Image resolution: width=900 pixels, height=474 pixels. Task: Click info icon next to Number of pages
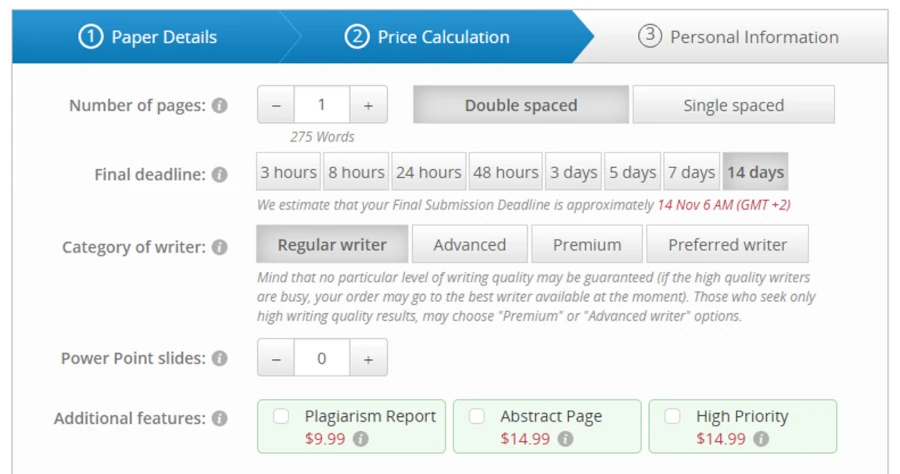[220, 105]
